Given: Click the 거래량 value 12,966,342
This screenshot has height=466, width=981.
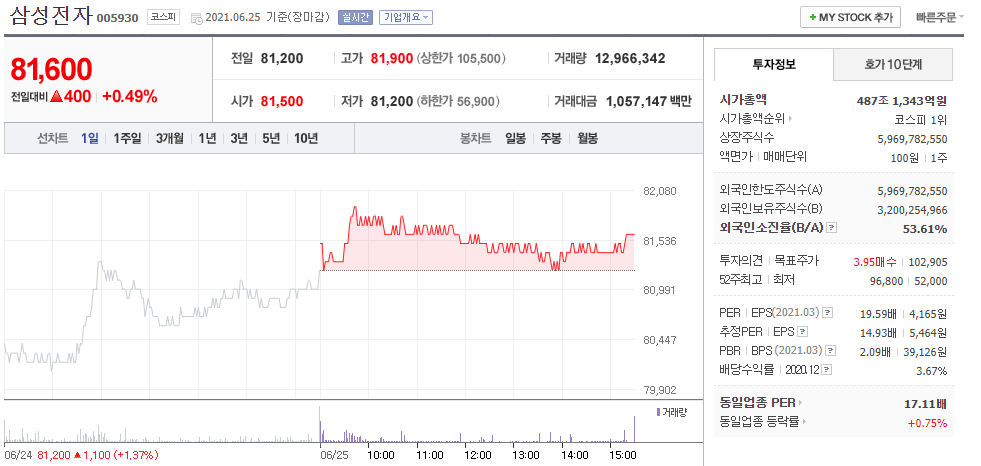Looking at the screenshot, I should [x=630, y=59].
